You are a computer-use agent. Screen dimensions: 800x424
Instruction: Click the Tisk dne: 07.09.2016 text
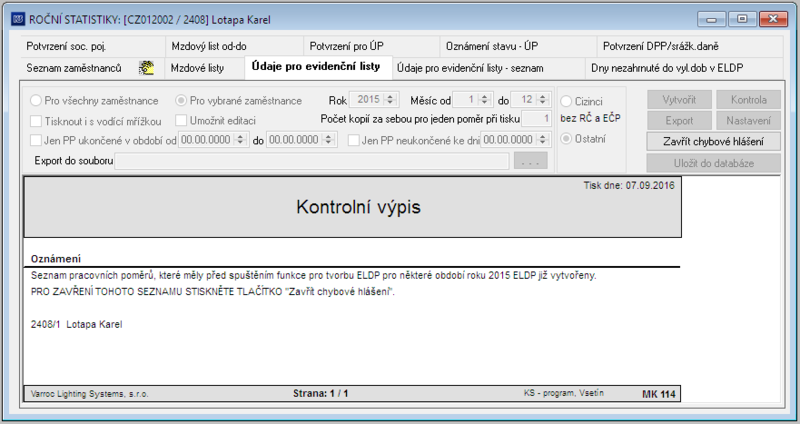click(x=629, y=186)
